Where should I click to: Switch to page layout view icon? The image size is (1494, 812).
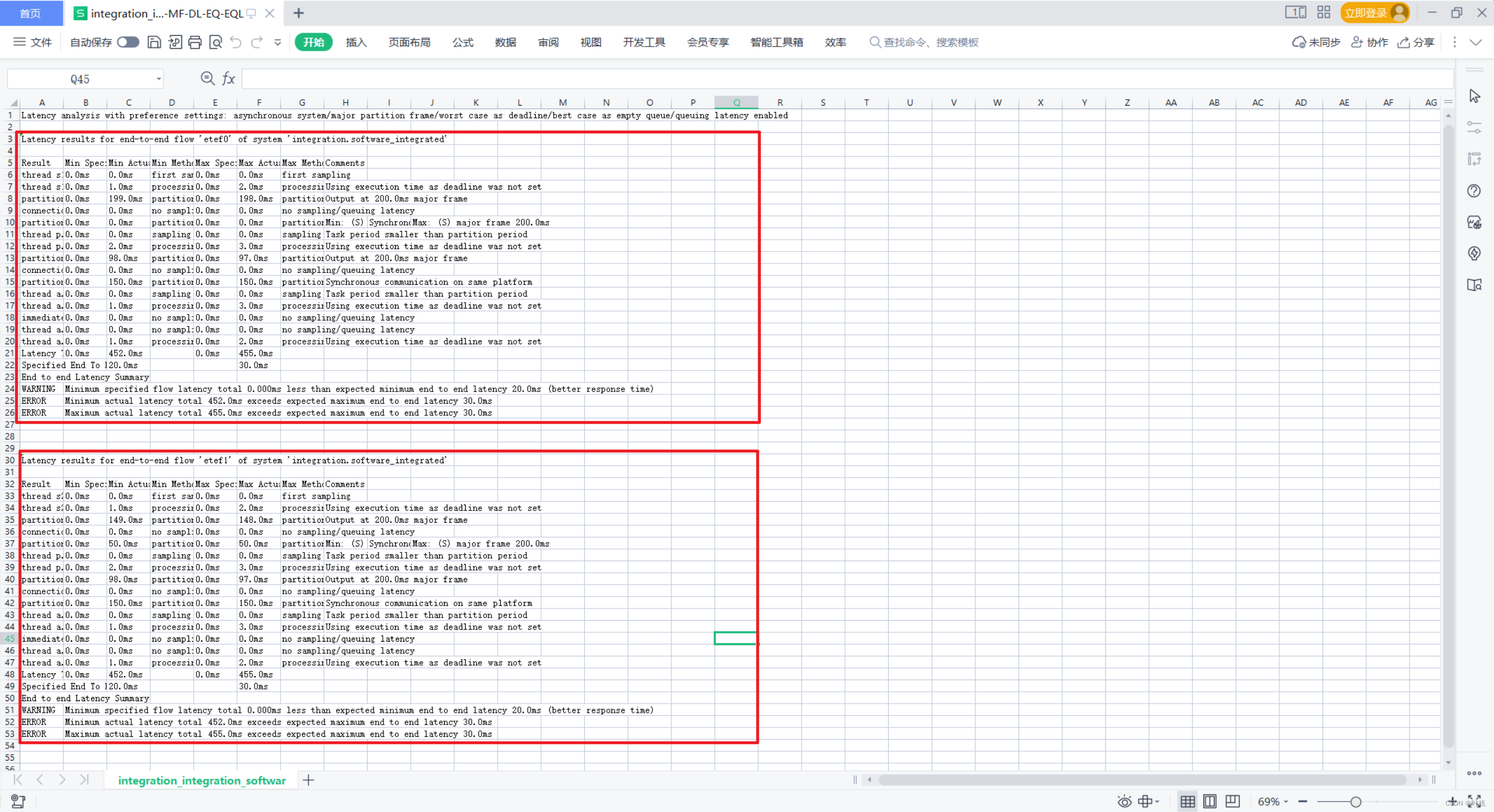[x=1210, y=801]
